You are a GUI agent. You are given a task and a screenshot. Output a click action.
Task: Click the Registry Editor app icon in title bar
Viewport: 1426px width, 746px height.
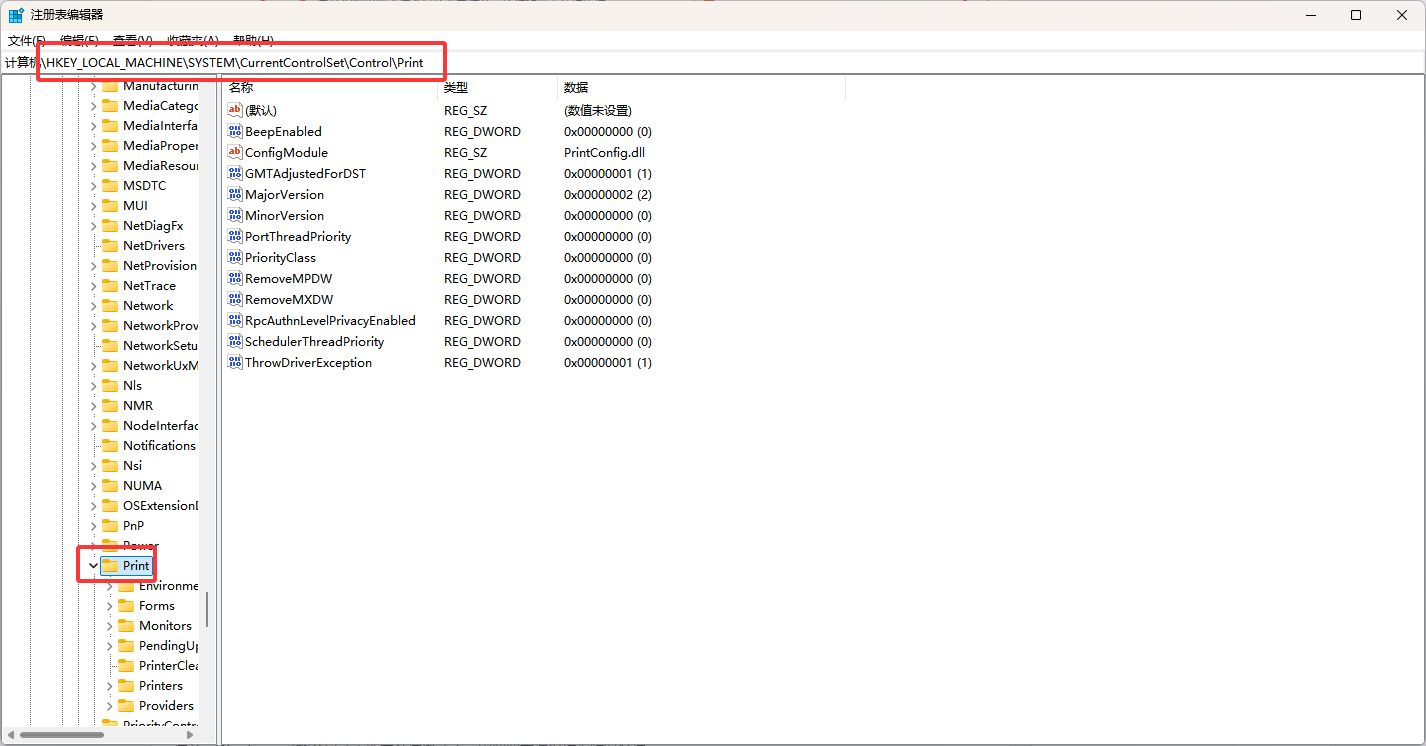coord(16,15)
